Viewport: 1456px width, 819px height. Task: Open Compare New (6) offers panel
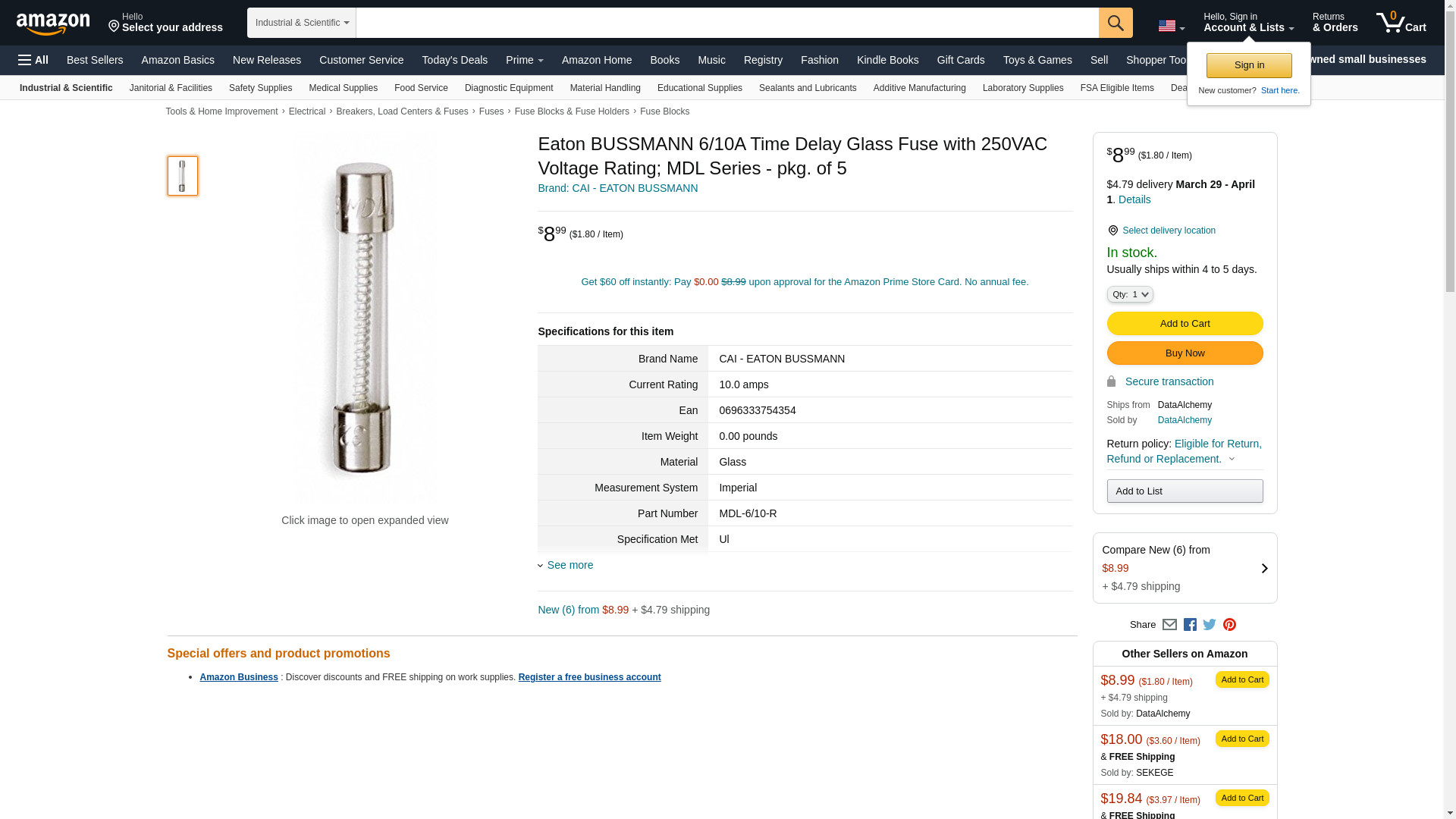click(x=1185, y=568)
